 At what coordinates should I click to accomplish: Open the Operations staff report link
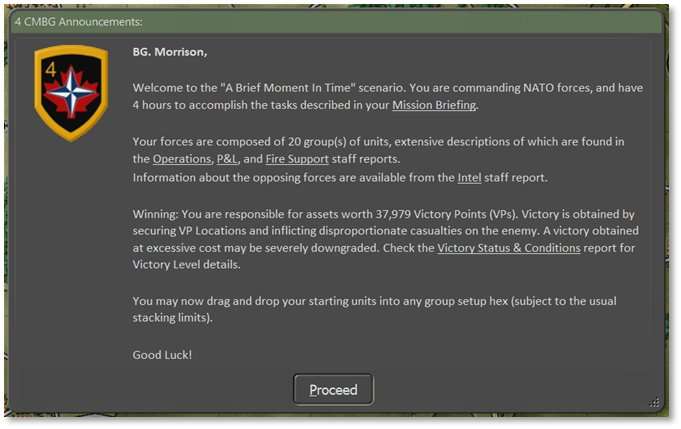181,159
